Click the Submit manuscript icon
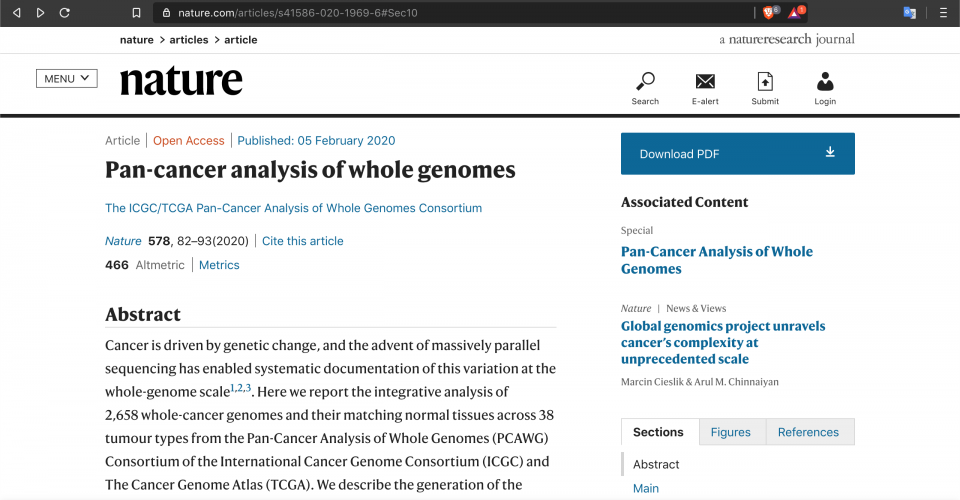This screenshot has width=960, height=500. tap(765, 82)
